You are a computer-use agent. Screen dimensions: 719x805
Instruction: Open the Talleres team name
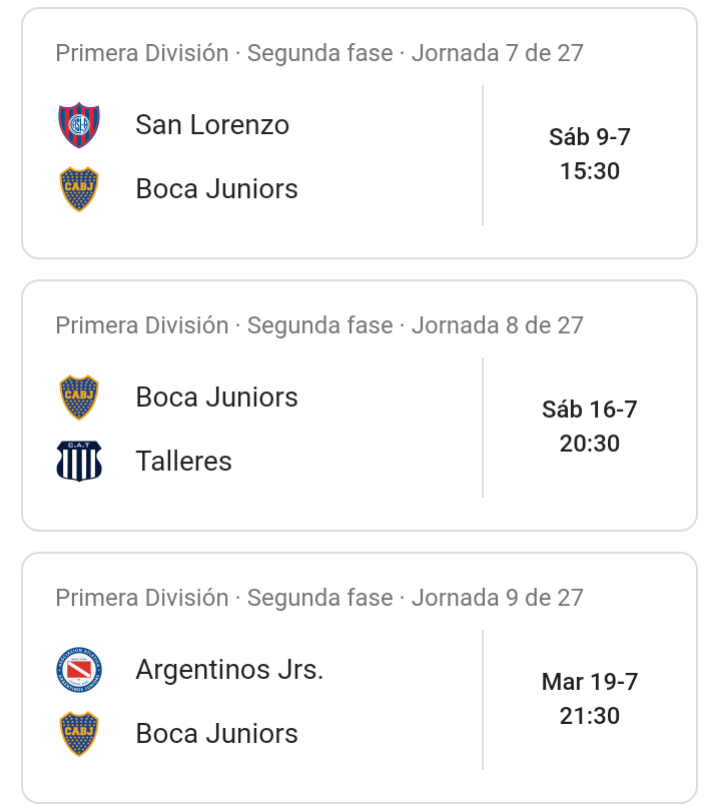tap(183, 461)
